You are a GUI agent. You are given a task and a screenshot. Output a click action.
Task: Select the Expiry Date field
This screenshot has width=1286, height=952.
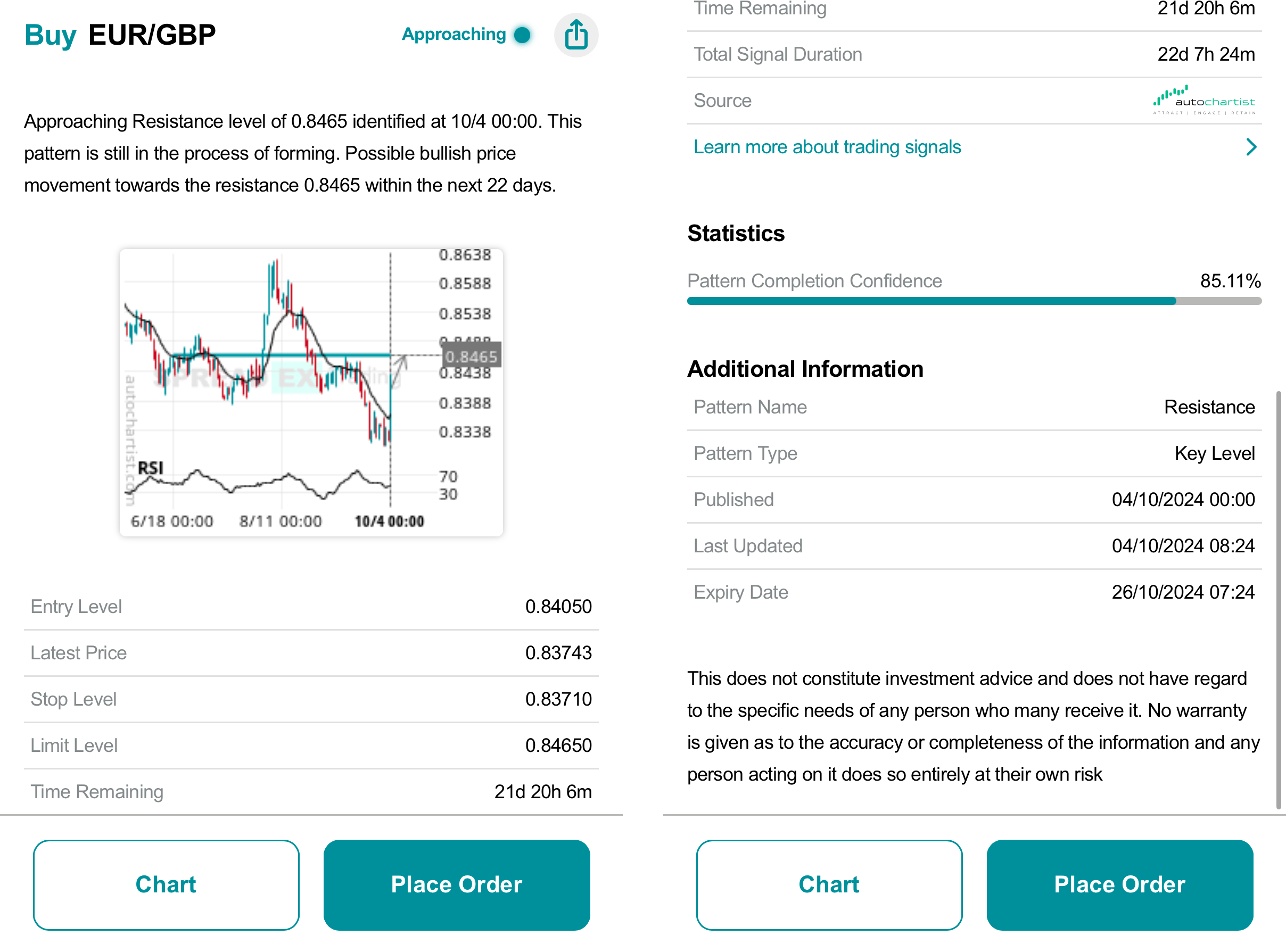(x=974, y=592)
